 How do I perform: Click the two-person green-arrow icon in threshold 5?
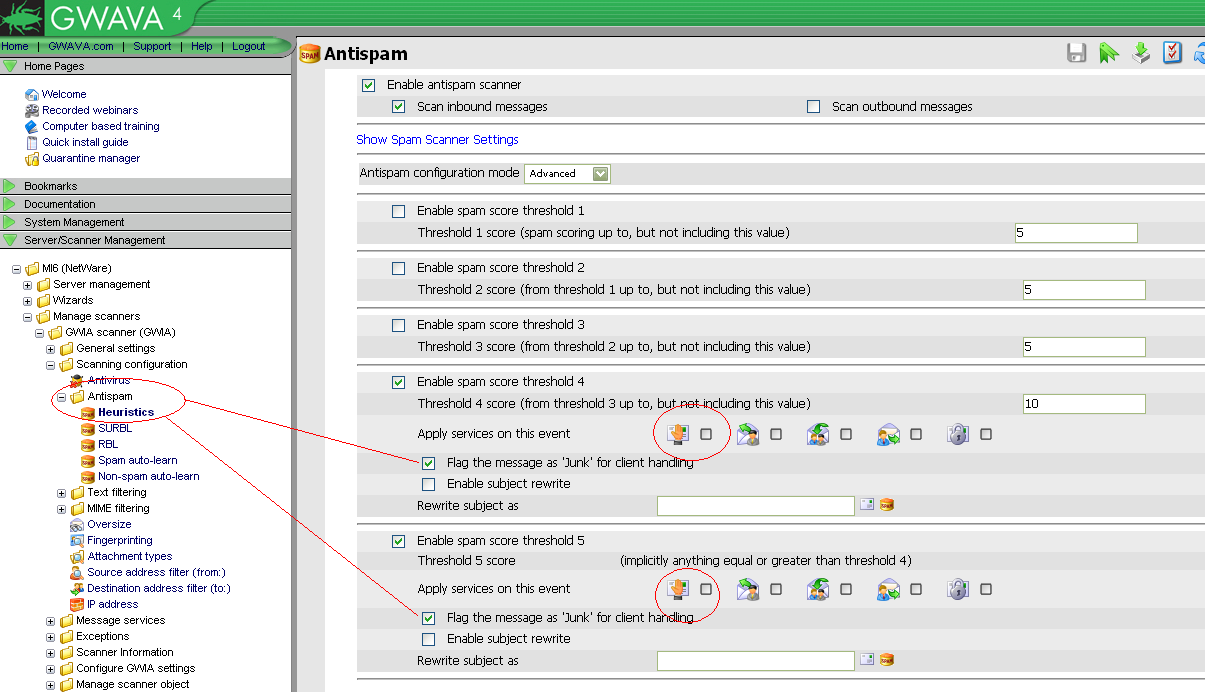coord(819,589)
